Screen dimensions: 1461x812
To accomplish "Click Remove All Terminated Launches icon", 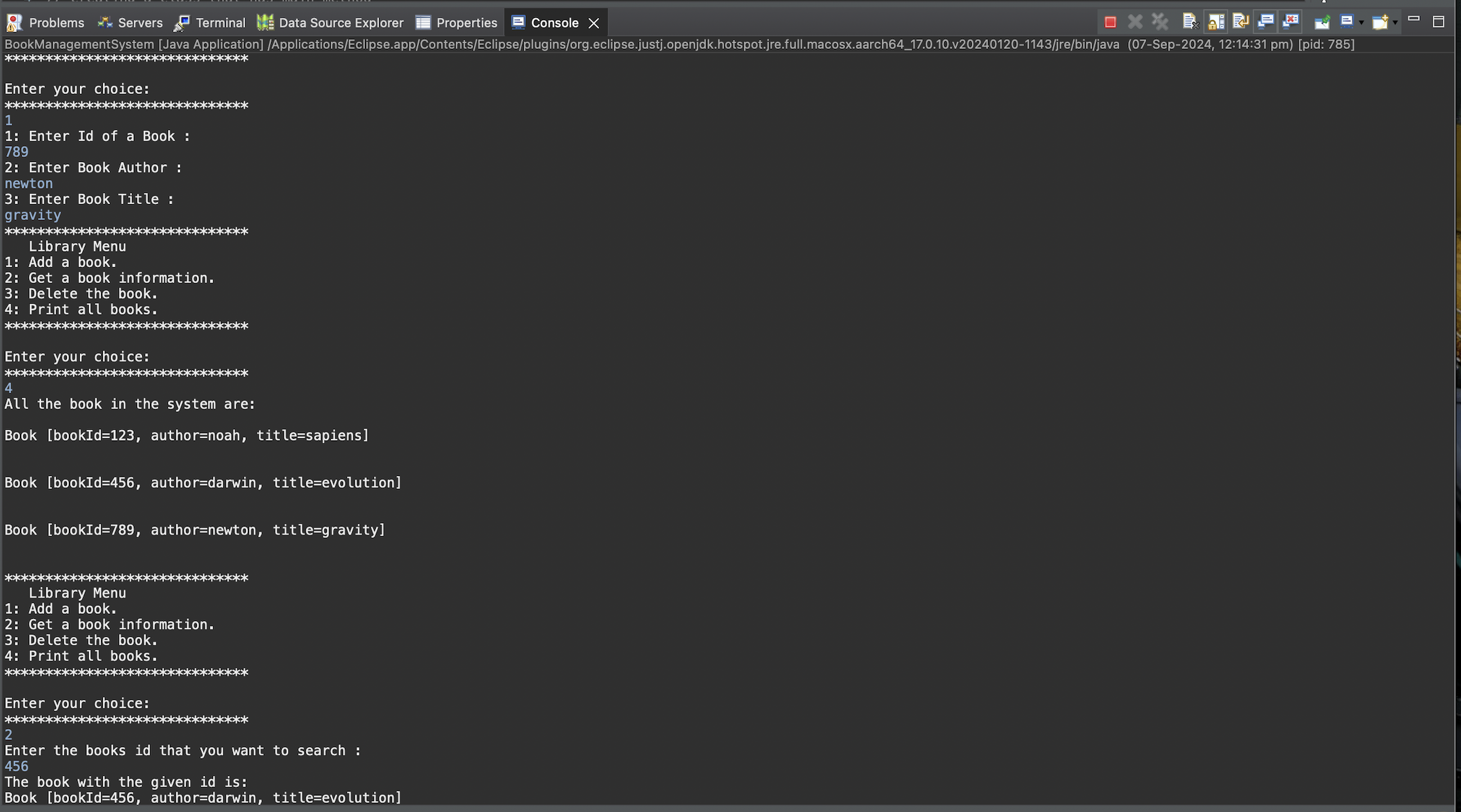I will [1160, 23].
